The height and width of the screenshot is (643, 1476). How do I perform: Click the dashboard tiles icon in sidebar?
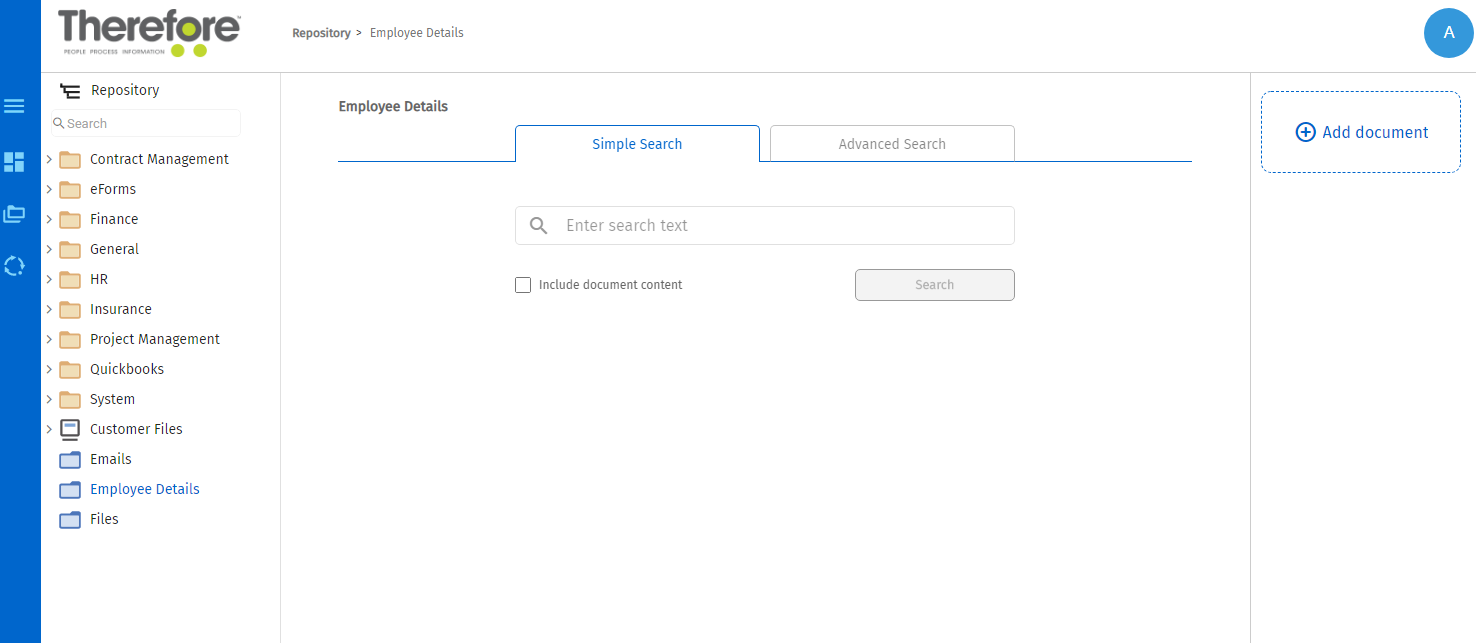tap(14, 161)
